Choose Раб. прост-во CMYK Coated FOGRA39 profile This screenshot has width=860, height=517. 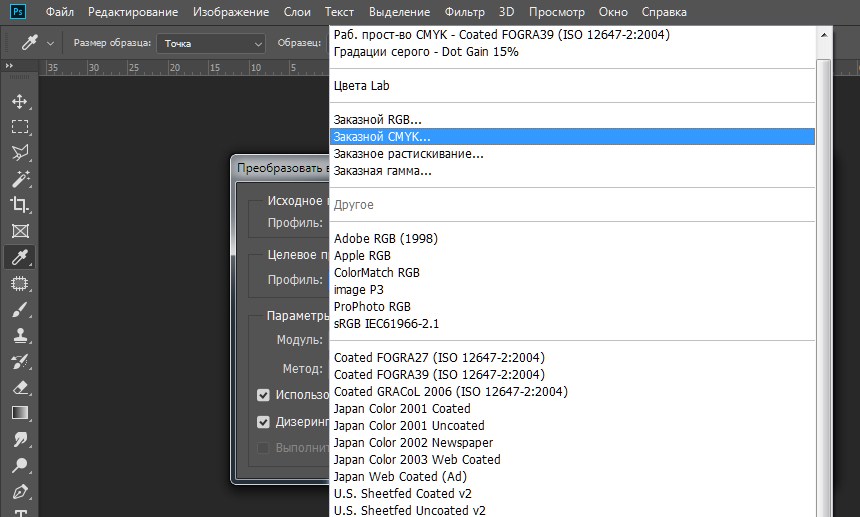(572, 35)
